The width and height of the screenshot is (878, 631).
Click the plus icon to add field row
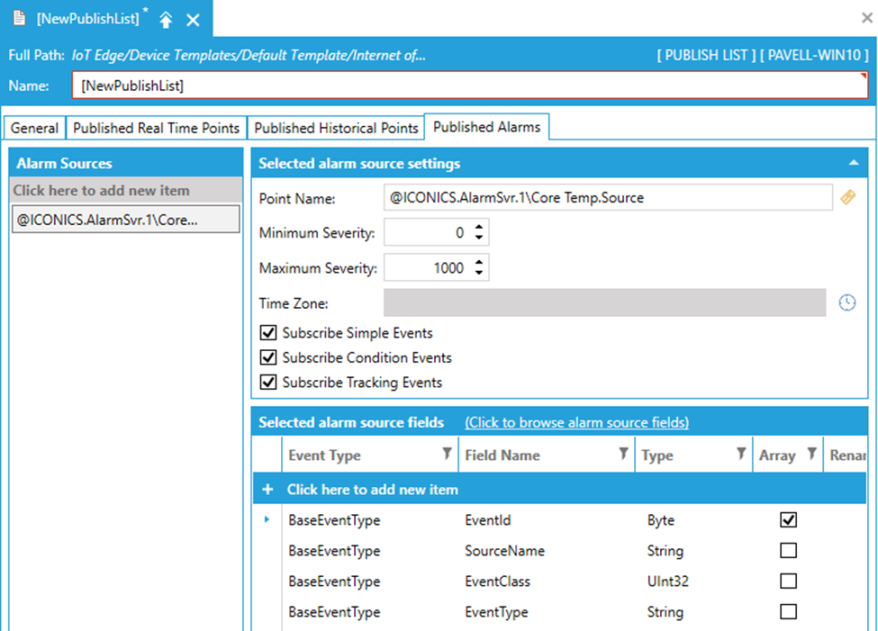[x=267, y=490]
